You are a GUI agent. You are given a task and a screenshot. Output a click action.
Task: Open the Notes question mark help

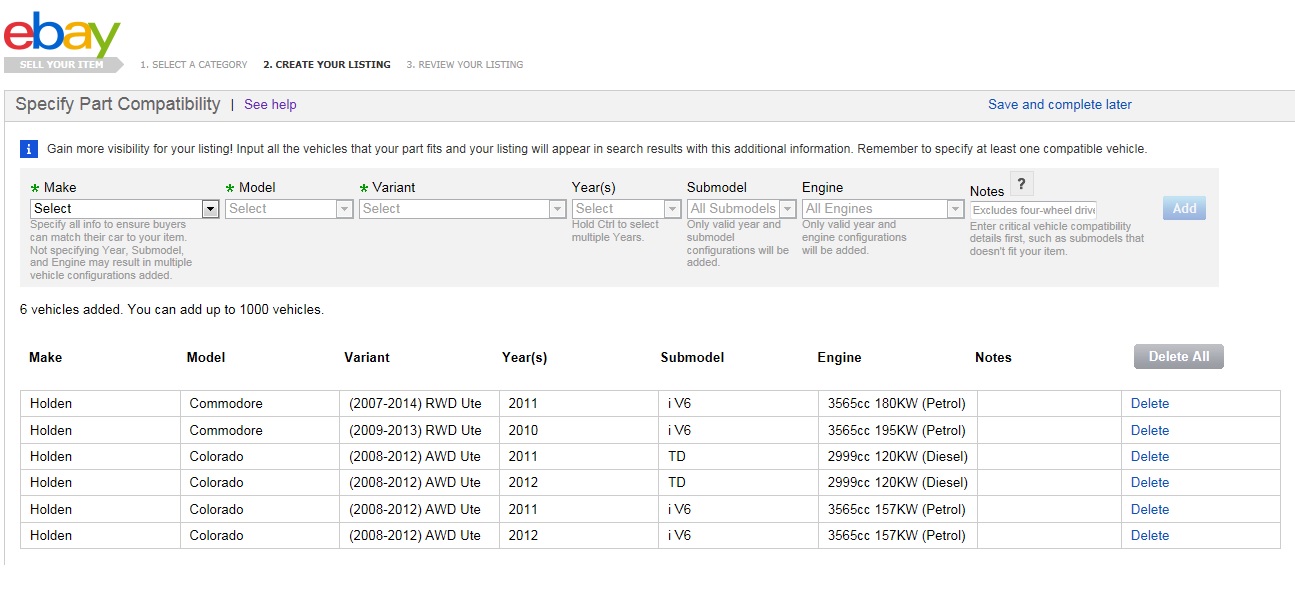tap(1021, 184)
